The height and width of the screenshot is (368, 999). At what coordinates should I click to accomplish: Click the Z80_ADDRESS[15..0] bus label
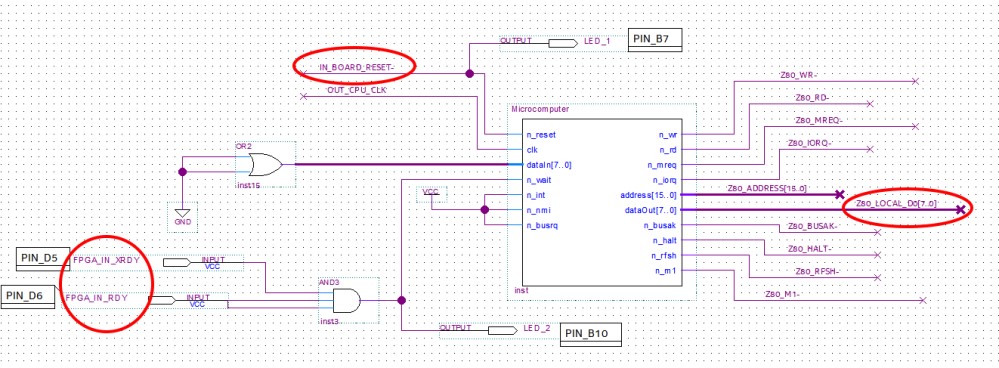[x=767, y=188]
